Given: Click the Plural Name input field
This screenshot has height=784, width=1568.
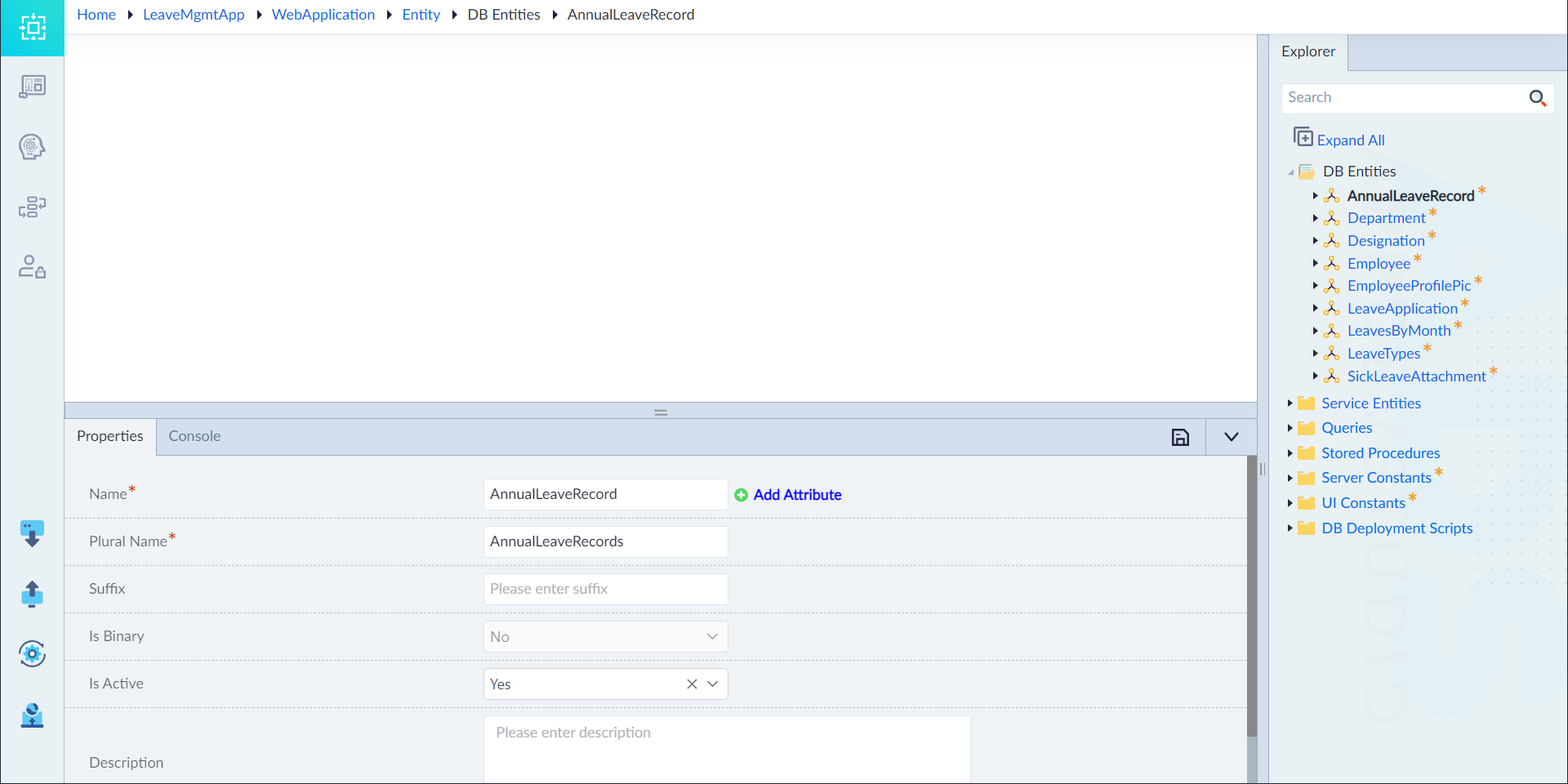Looking at the screenshot, I should pos(605,542).
